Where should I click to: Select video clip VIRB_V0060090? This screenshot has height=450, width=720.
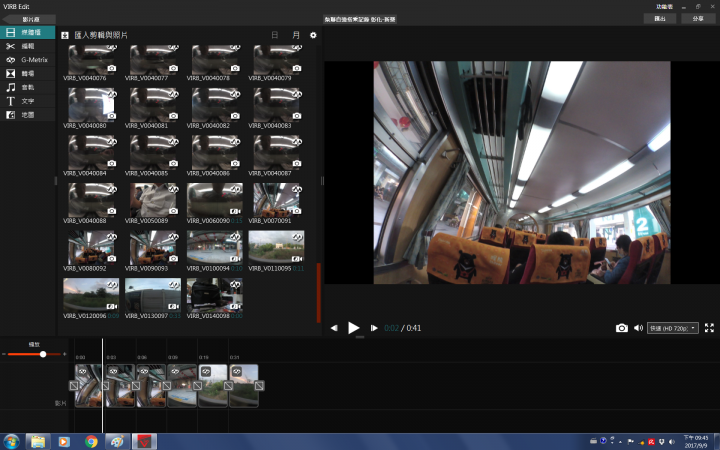[x=215, y=200]
